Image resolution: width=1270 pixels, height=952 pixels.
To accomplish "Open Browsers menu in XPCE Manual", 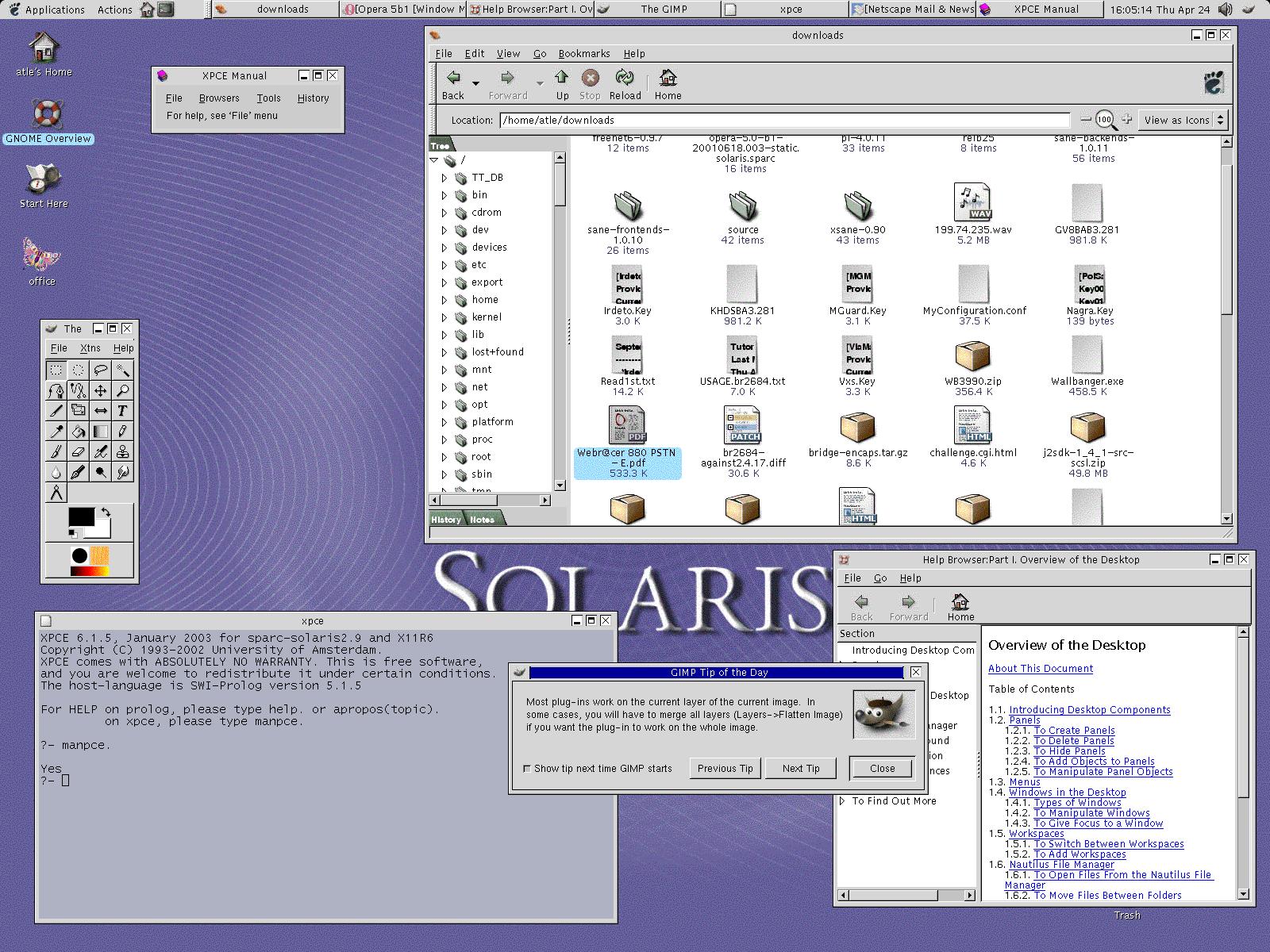I will [219, 98].
